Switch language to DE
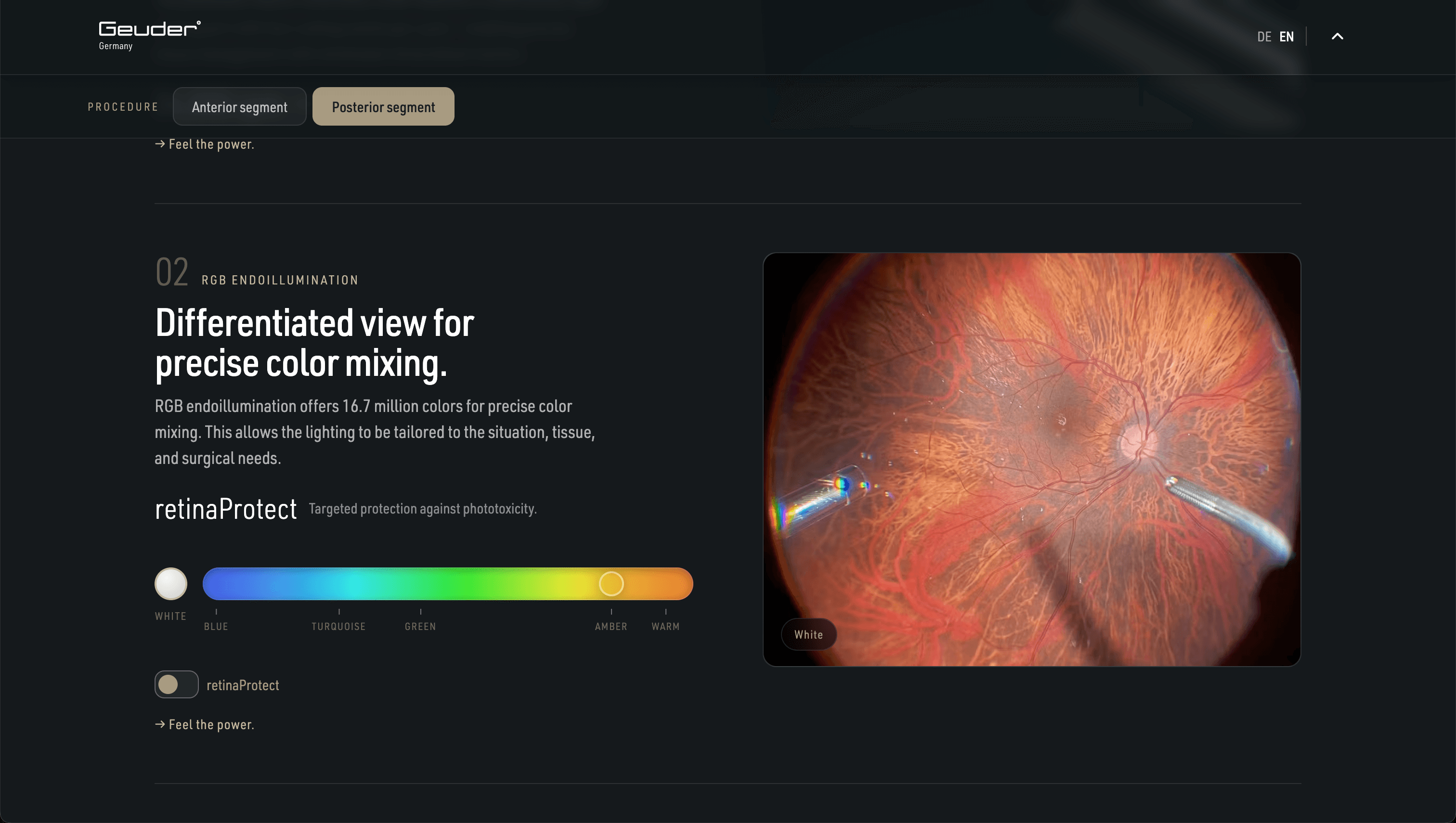 [x=1264, y=37]
